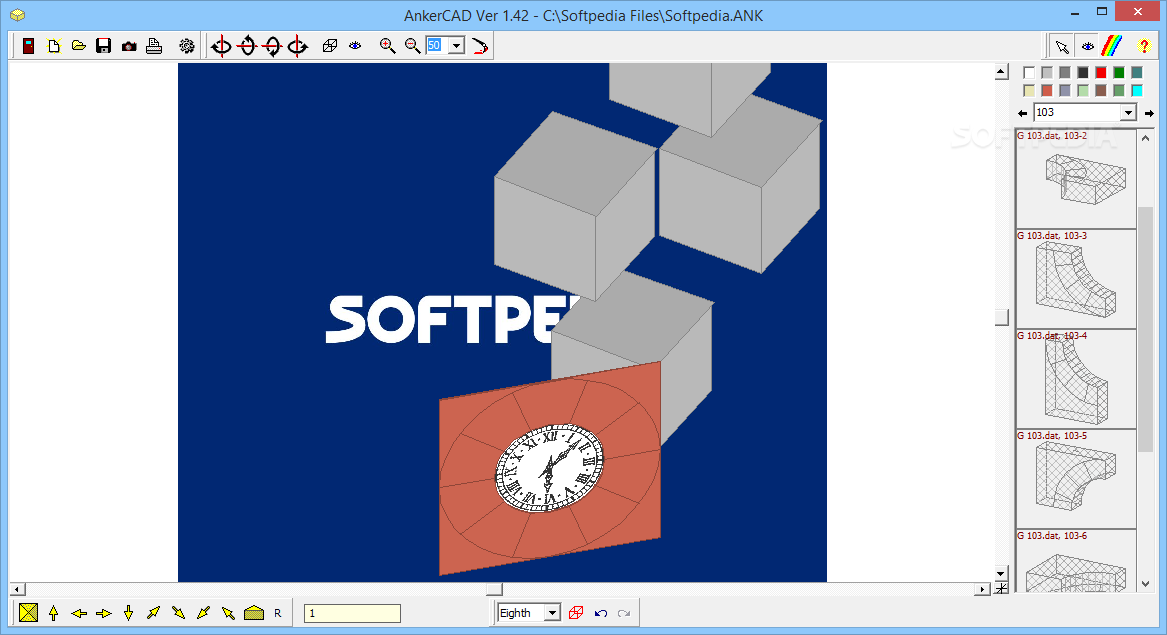Toggle the eye icon in the left toolbar
The image size is (1167, 635).
(355, 46)
